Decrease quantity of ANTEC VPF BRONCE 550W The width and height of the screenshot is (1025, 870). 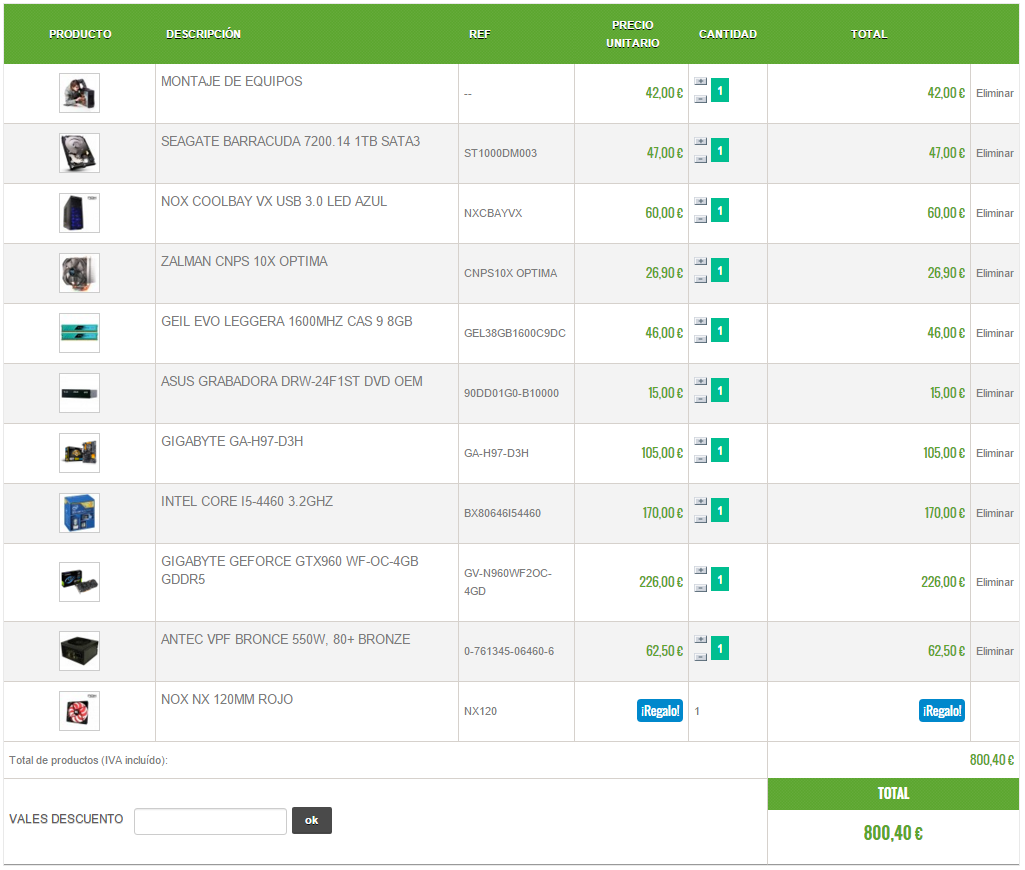coord(701,658)
